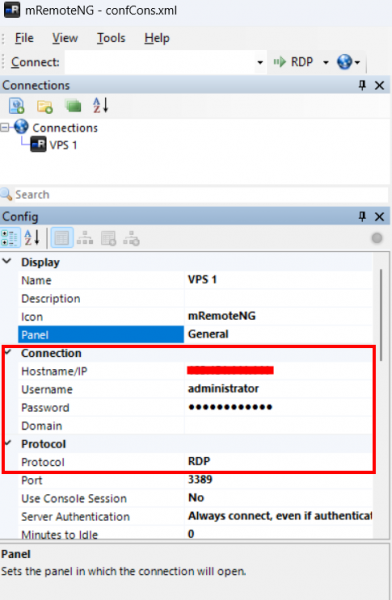Click the Default Inheritance icon in Config
This screenshot has height=600, width=392.
(x=131, y=238)
